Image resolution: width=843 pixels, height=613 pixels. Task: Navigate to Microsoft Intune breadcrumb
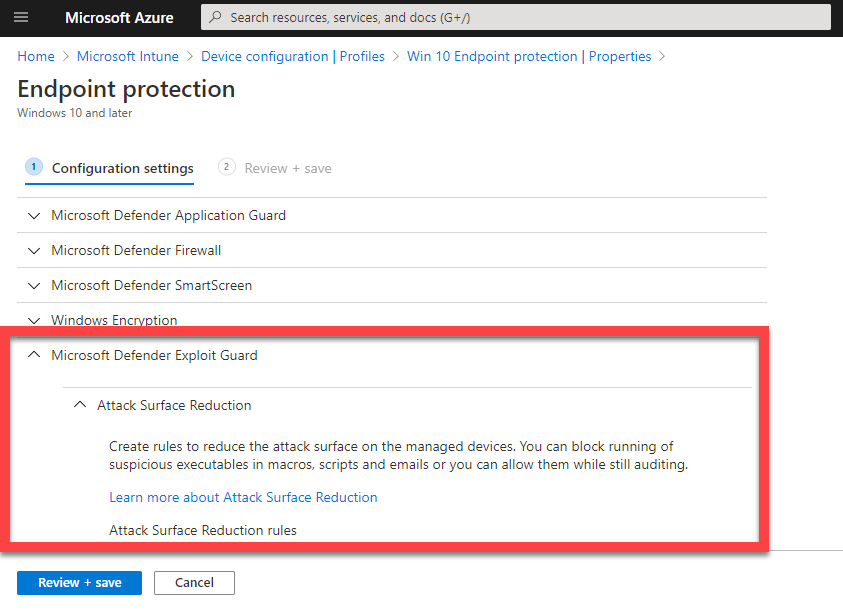(128, 57)
